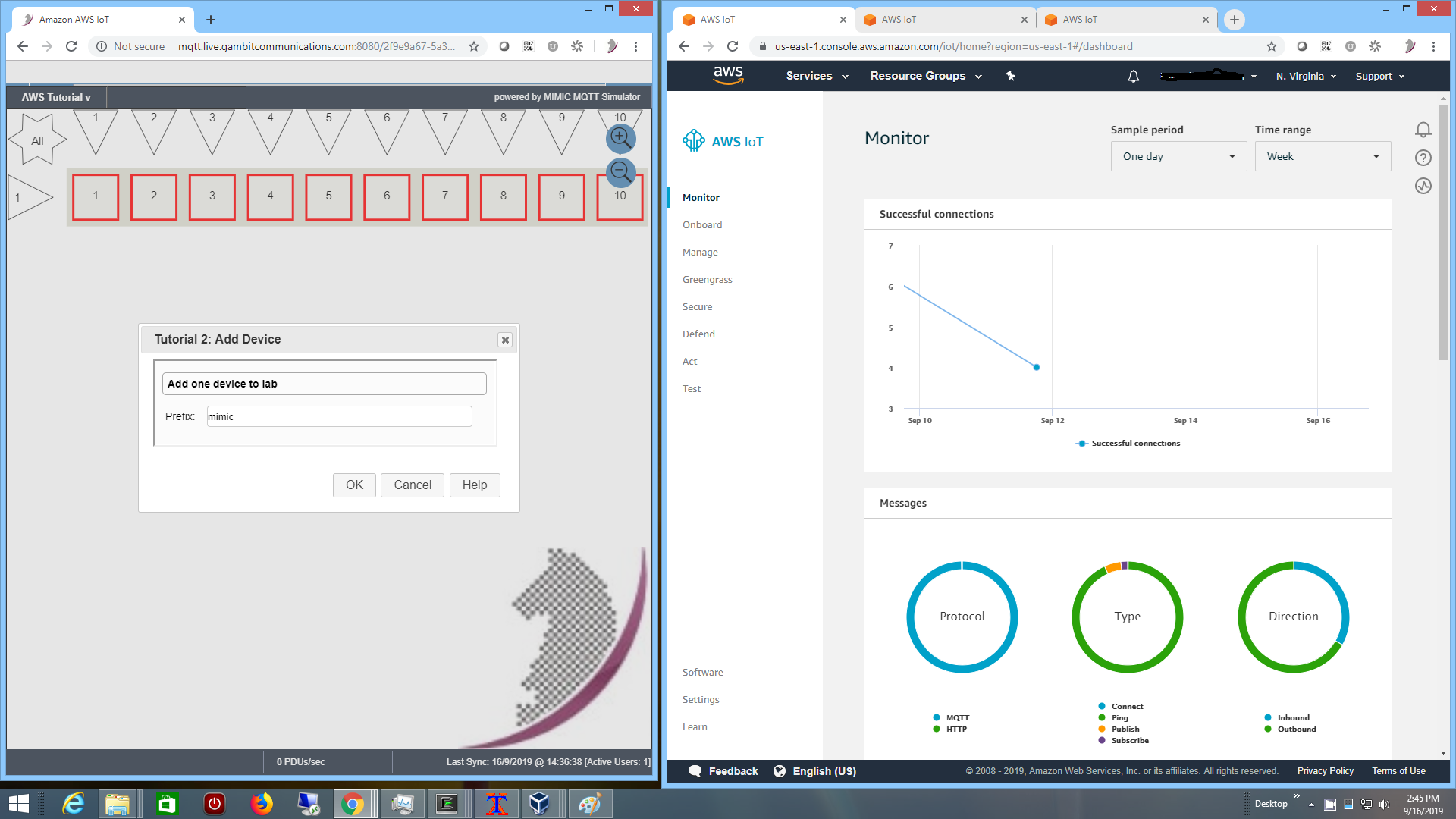1456x819 pixels.
Task: Open the Time range Week dropdown
Action: tap(1323, 156)
